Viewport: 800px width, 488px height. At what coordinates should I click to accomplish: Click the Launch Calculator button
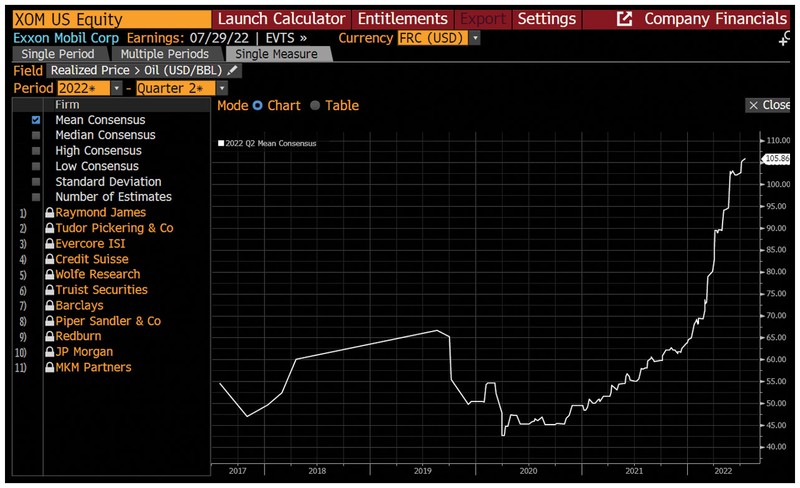[x=281, y=19]
